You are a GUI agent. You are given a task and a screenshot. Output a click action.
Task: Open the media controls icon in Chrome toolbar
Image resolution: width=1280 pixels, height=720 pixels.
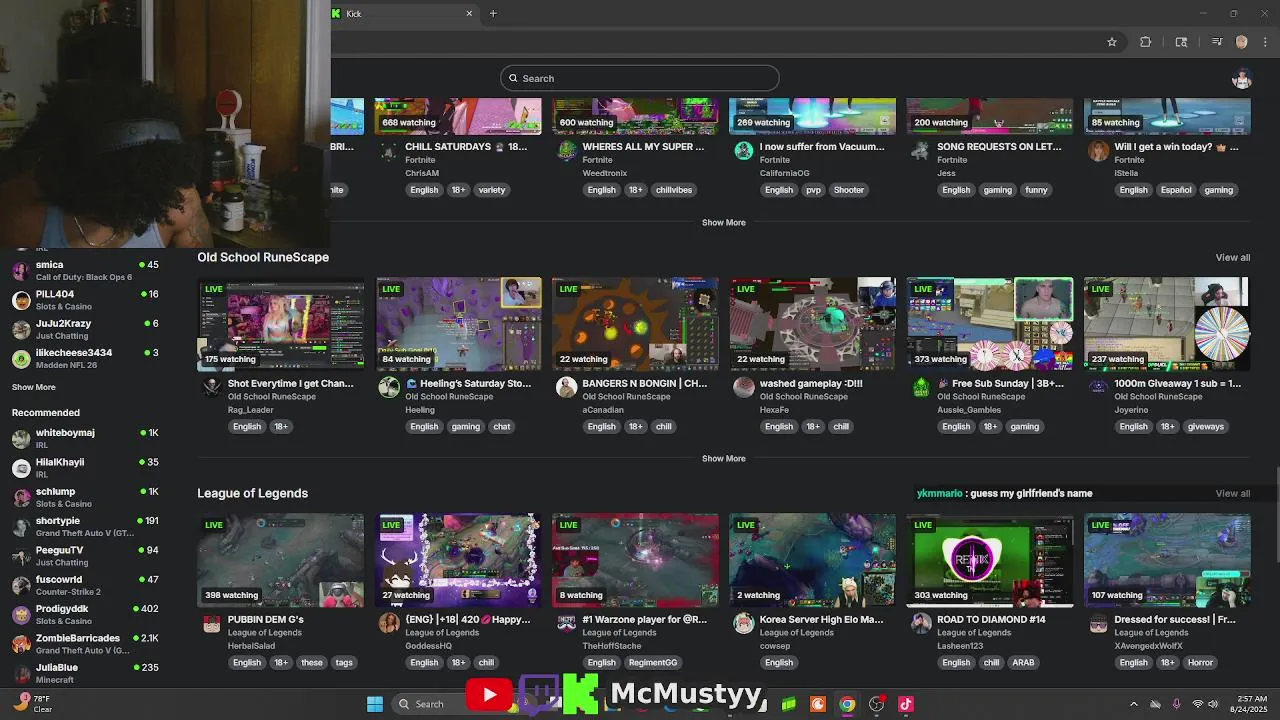click(x=1217, y=42)
